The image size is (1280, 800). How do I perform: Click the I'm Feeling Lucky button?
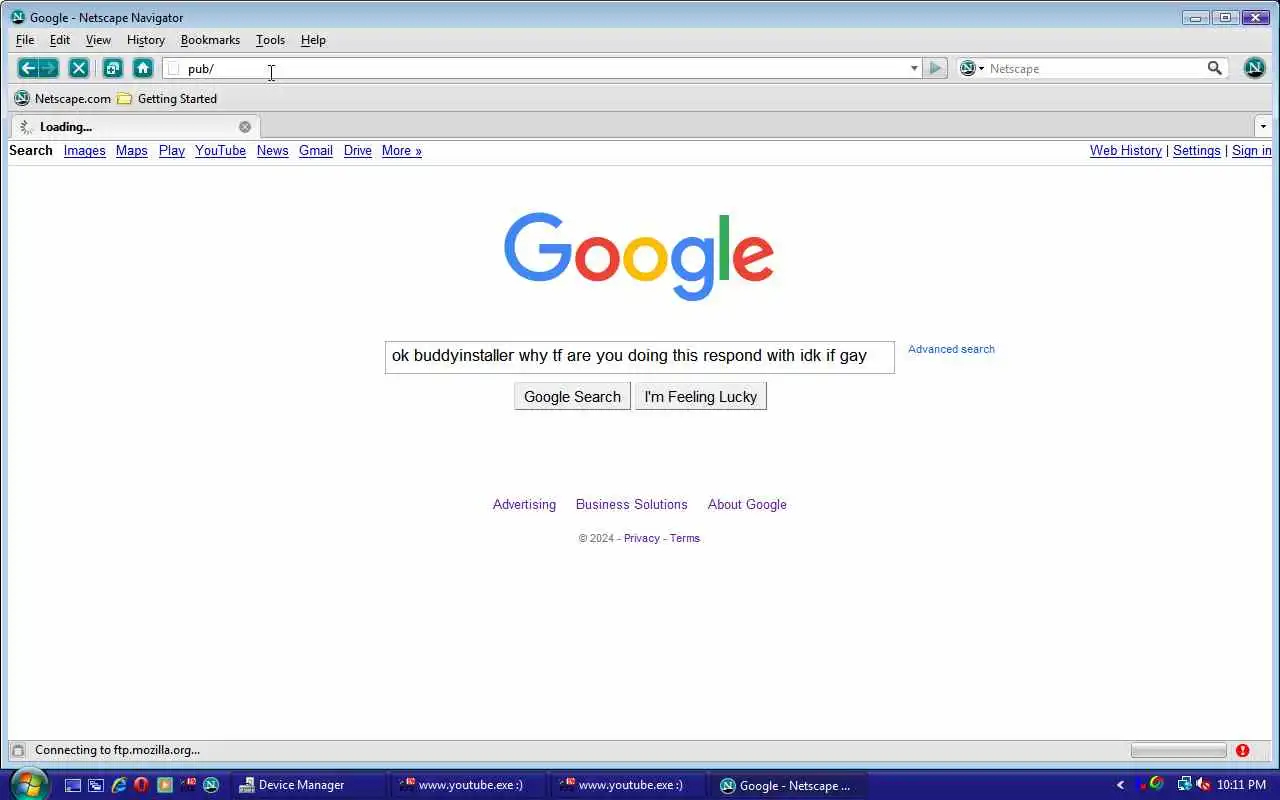[700, 396]
